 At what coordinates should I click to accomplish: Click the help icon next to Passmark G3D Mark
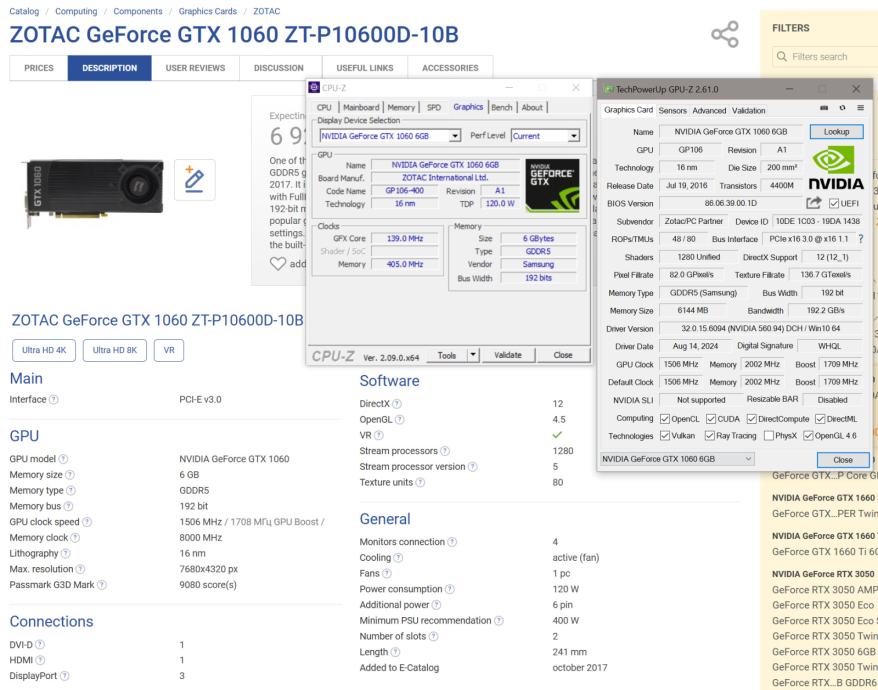point(101,584)
